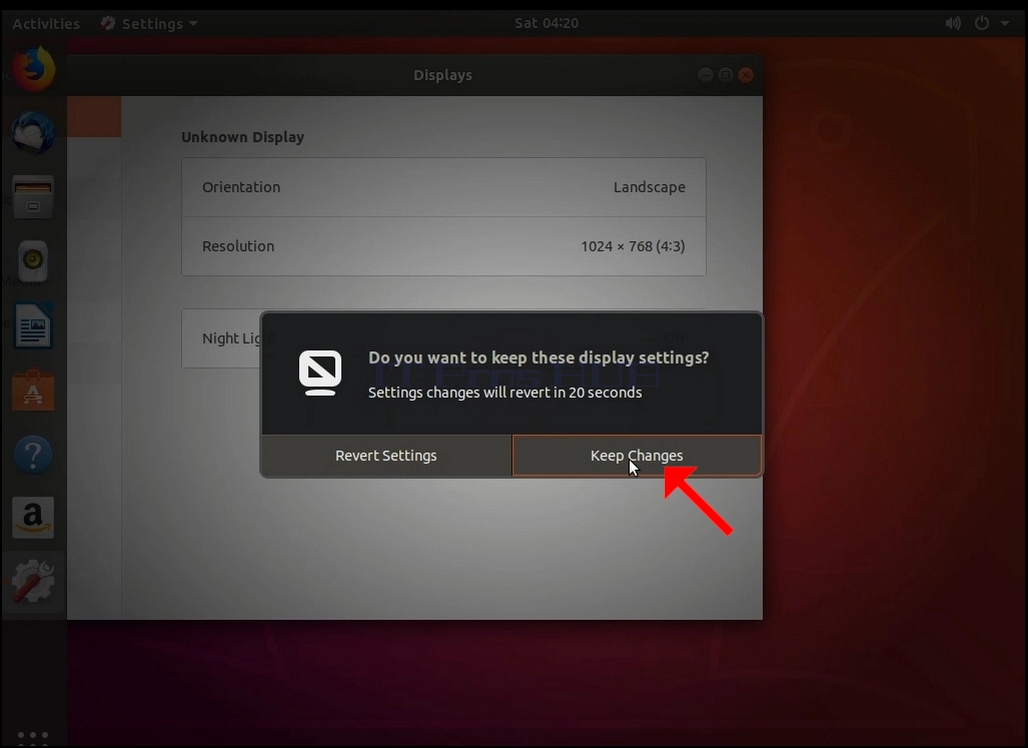Close the Displays window

[745, 75]
